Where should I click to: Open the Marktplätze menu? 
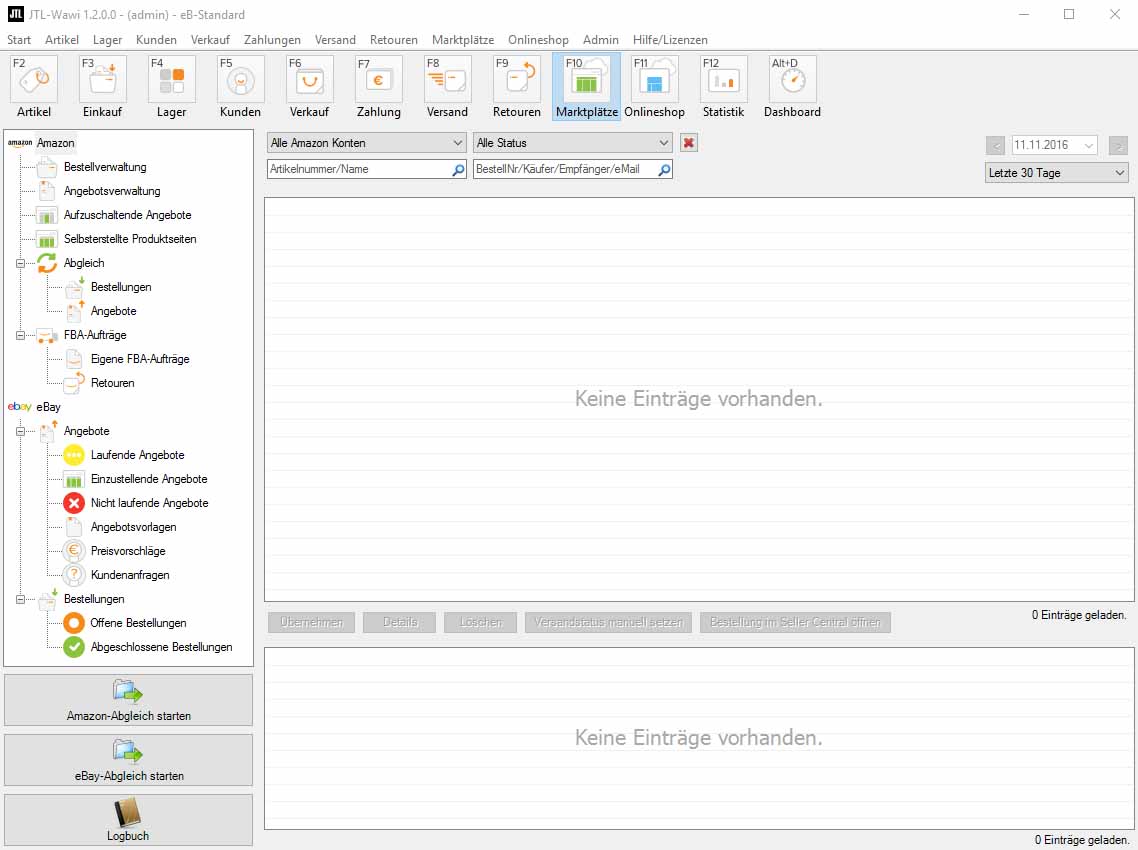462,40
